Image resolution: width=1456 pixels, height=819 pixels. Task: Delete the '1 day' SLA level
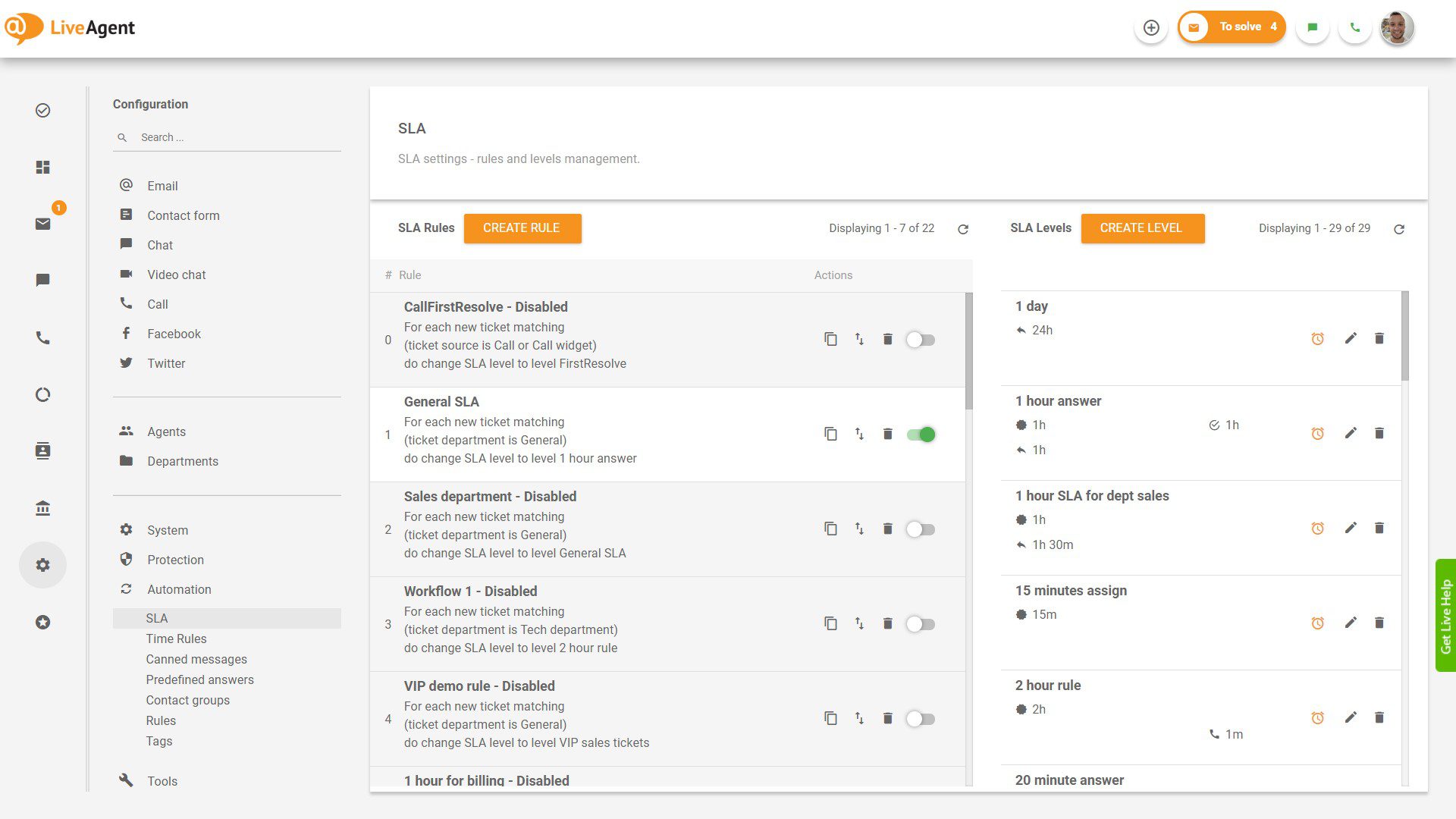1379,338
